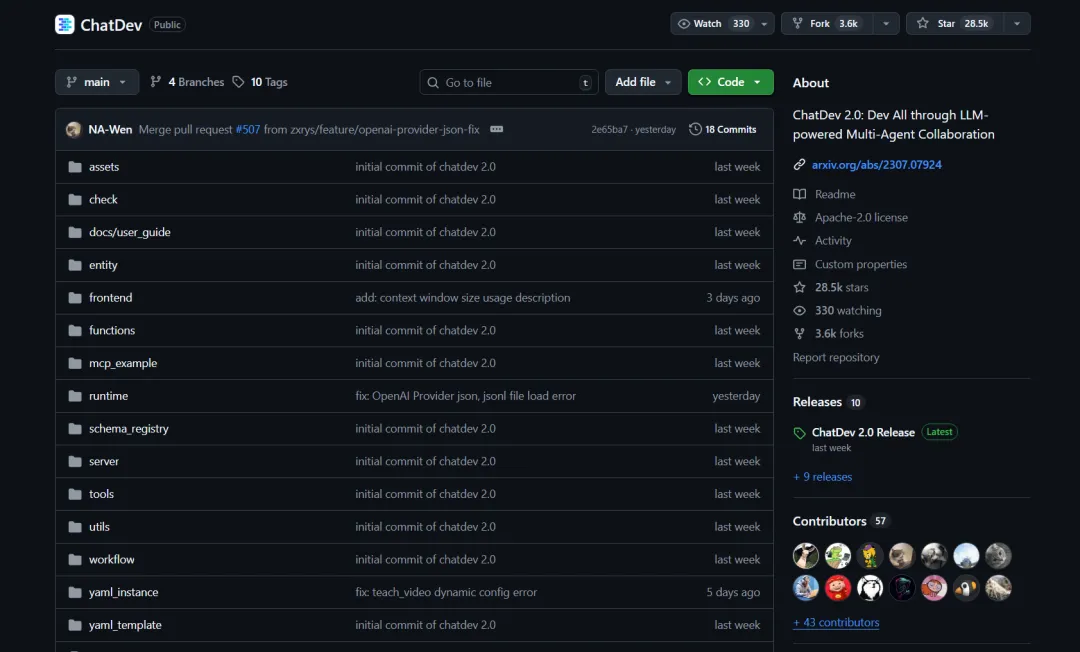Viewport: 1080px width, 652px height.
Task: Click the folder icon beside mcp_example
Action: pos(75,363)
